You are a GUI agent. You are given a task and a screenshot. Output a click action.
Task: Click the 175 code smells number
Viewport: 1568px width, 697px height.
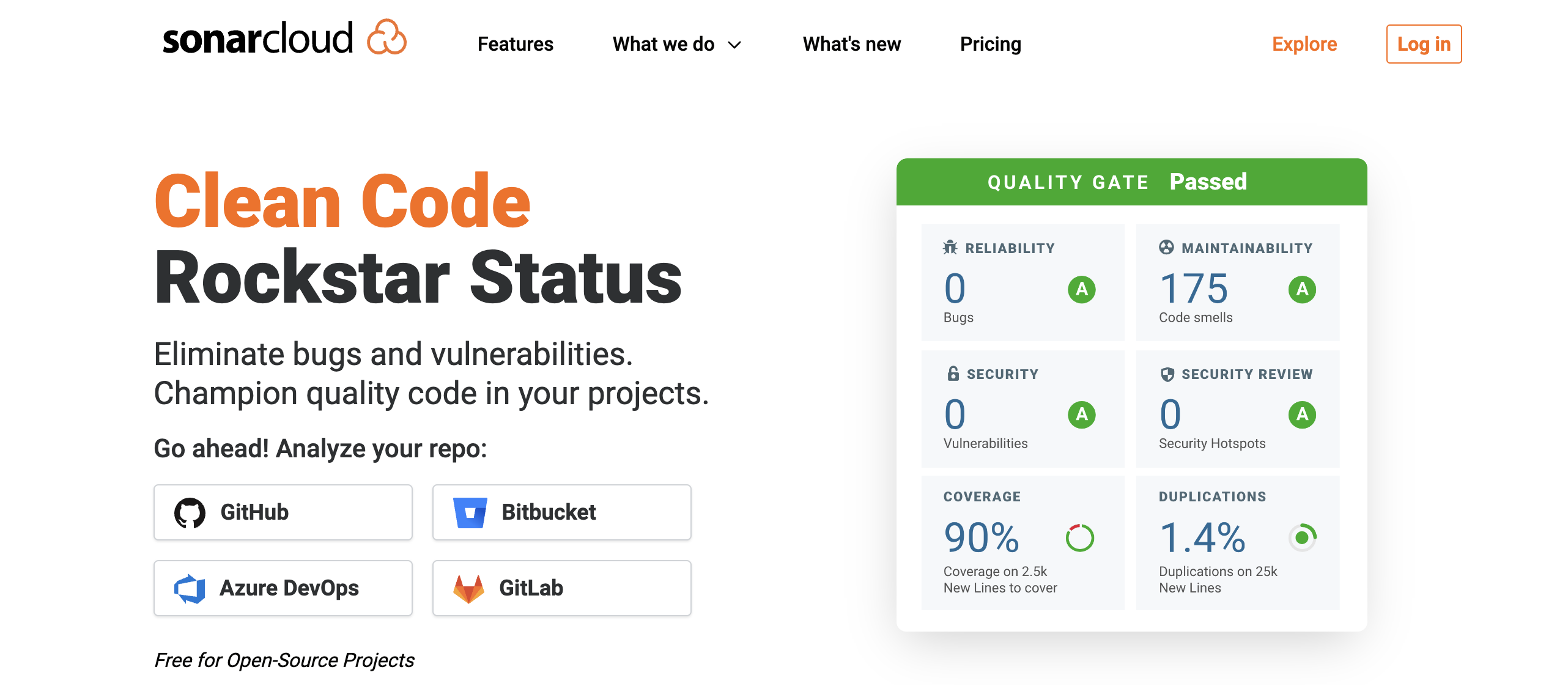pyautogui.click(x=1193, y=289)
